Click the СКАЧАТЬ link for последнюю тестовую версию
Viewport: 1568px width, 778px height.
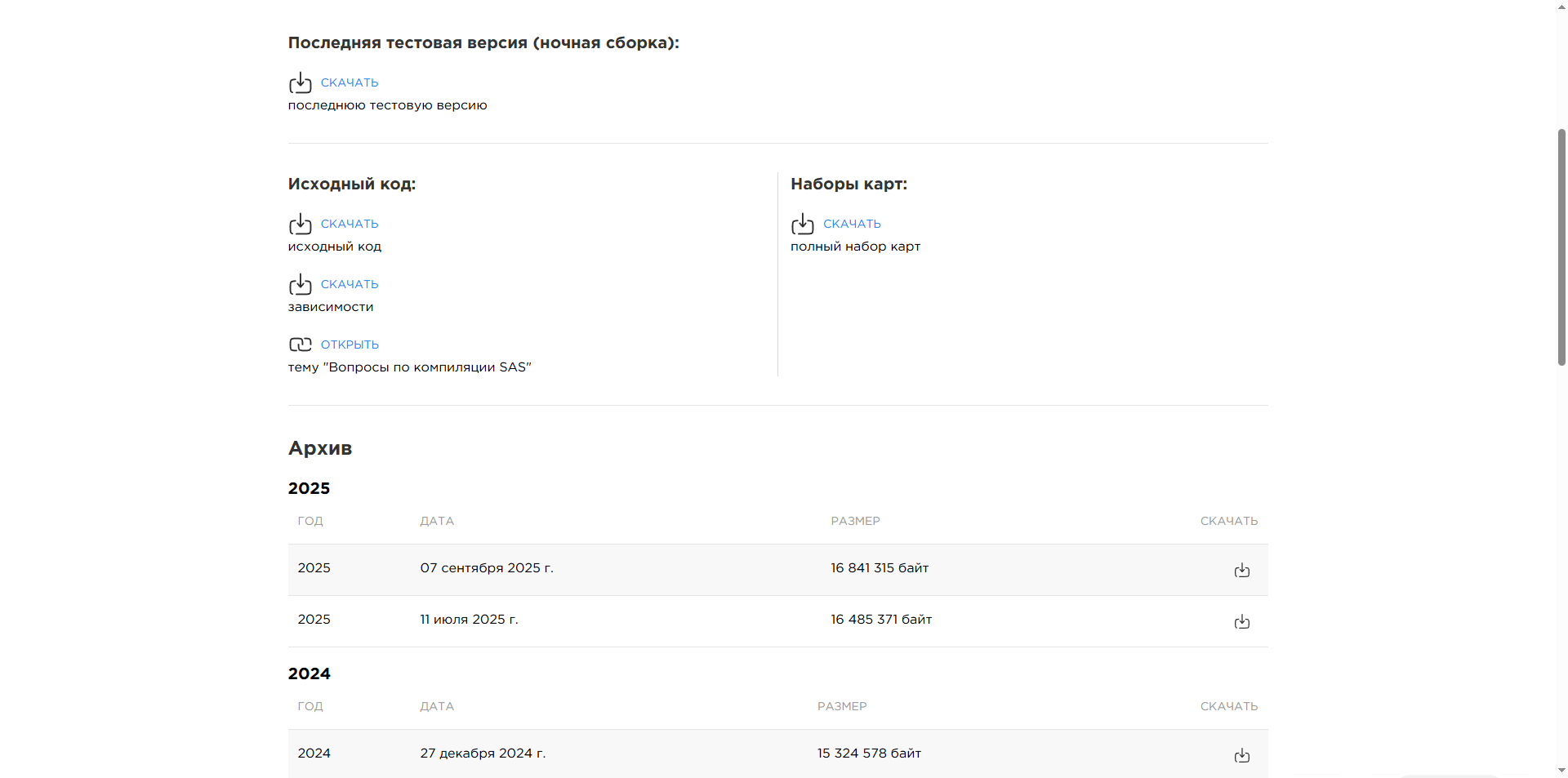(350, 82)
